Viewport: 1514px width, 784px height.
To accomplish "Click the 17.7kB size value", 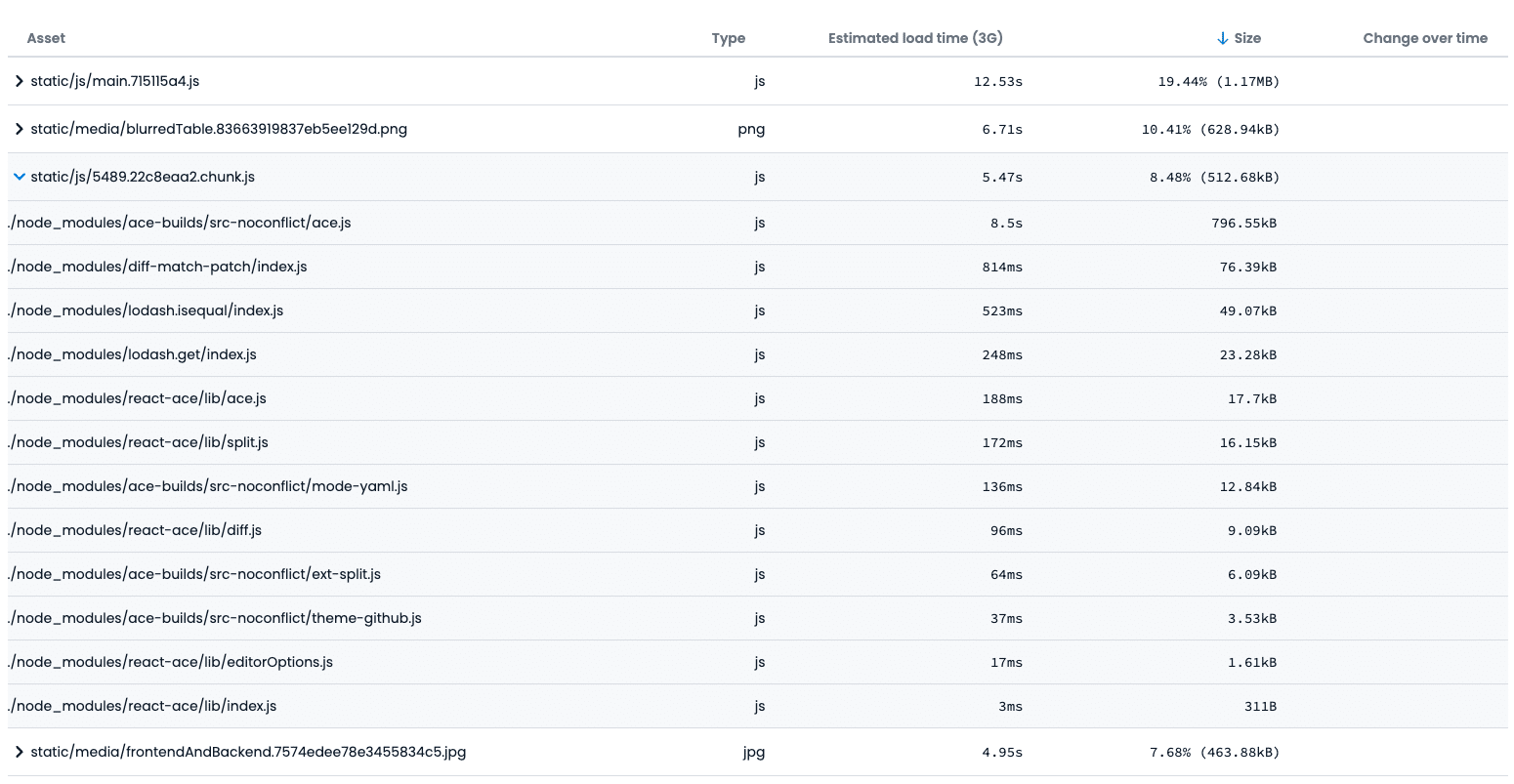I will [1251, 398].
